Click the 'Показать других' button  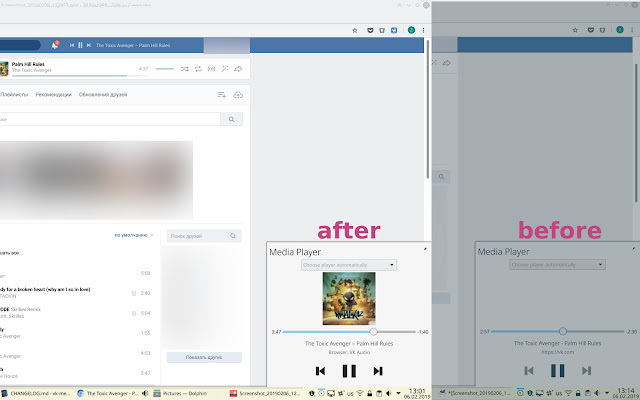(x=204, y=357)
